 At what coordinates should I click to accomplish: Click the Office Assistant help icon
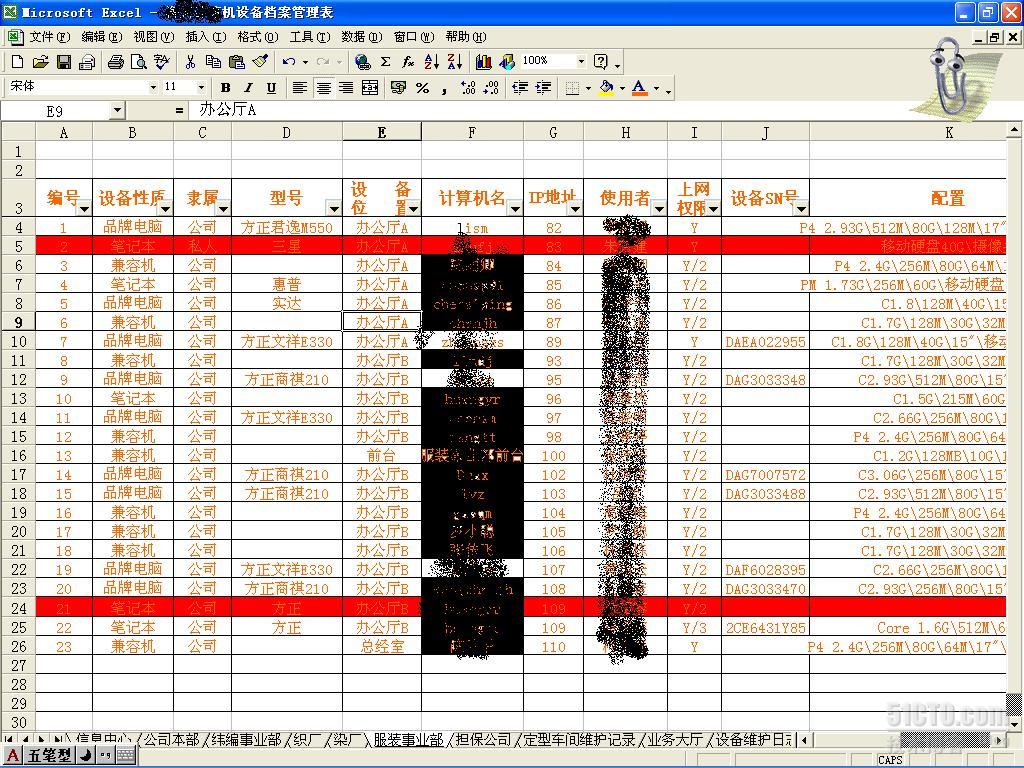coord(601,62)
